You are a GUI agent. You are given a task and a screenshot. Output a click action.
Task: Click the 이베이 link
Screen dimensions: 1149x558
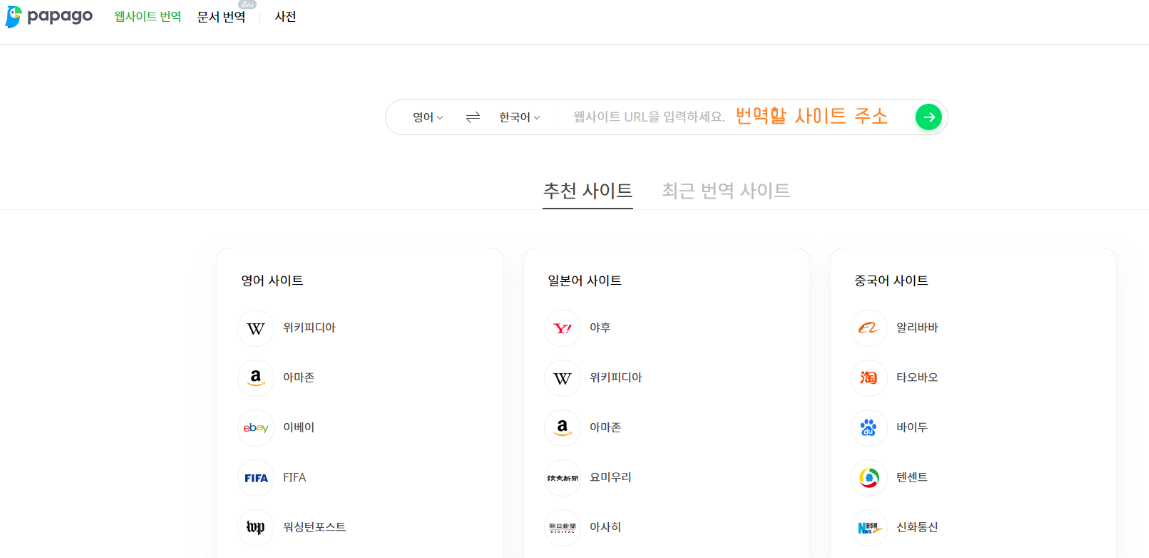coord(299,428)
